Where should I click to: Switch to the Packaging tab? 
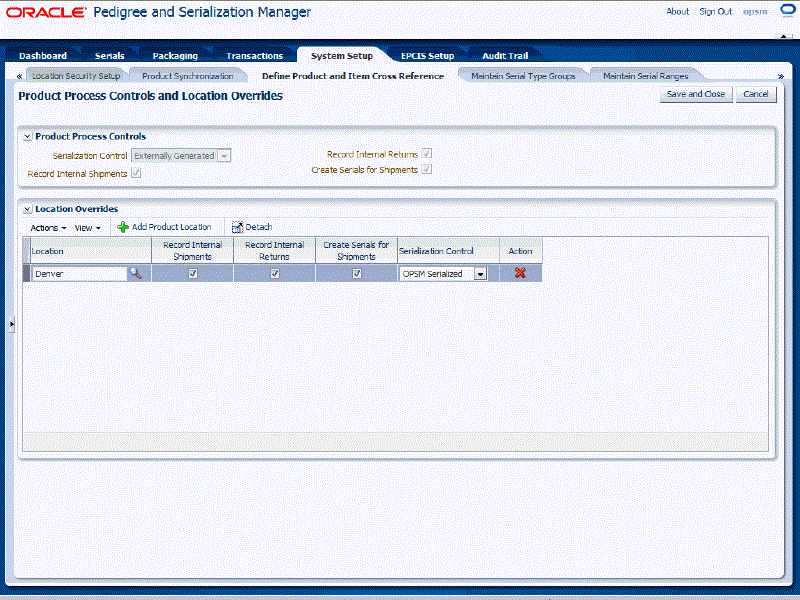pos(175,56)
